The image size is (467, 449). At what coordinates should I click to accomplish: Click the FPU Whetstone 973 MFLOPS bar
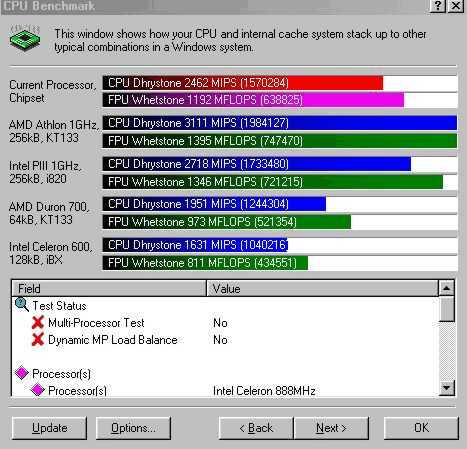point(227,222)
